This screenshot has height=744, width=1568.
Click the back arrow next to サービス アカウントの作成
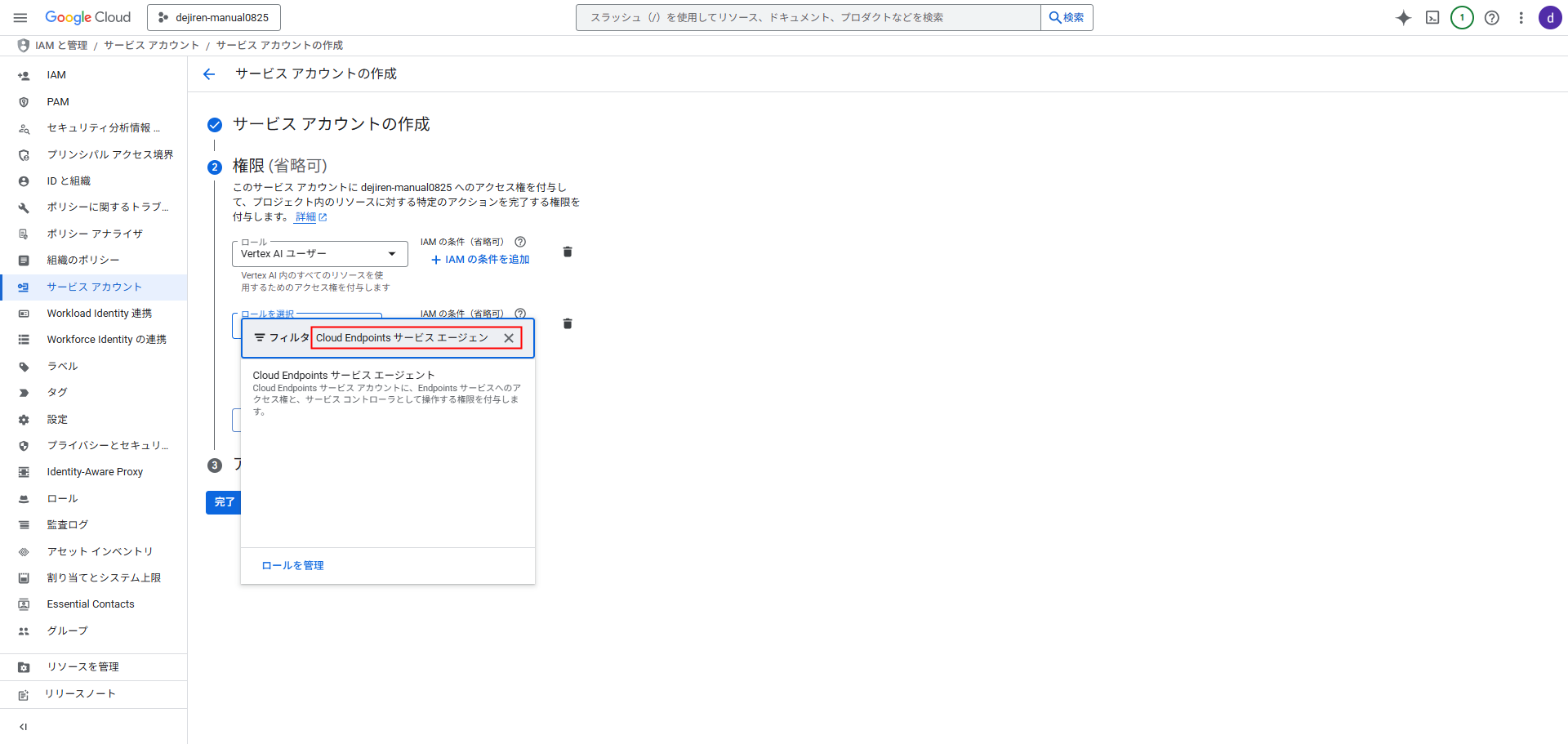click(209, 74)
